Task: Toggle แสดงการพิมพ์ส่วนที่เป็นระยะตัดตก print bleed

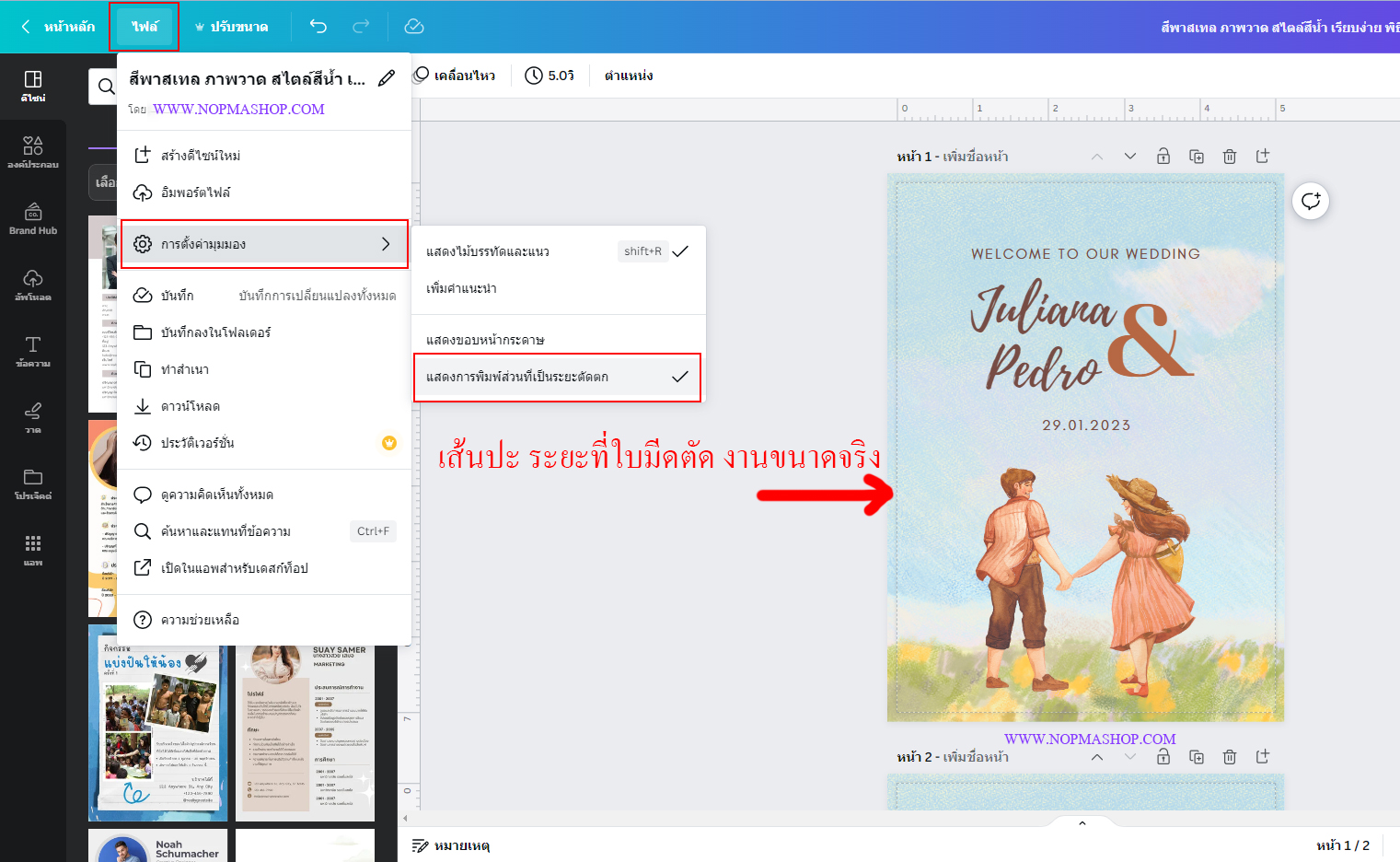Action: coord(559,377)
